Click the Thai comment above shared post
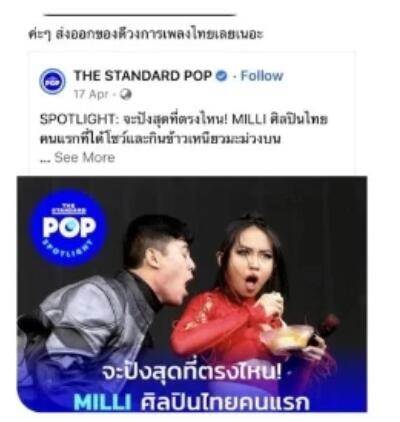 point(146,35)
